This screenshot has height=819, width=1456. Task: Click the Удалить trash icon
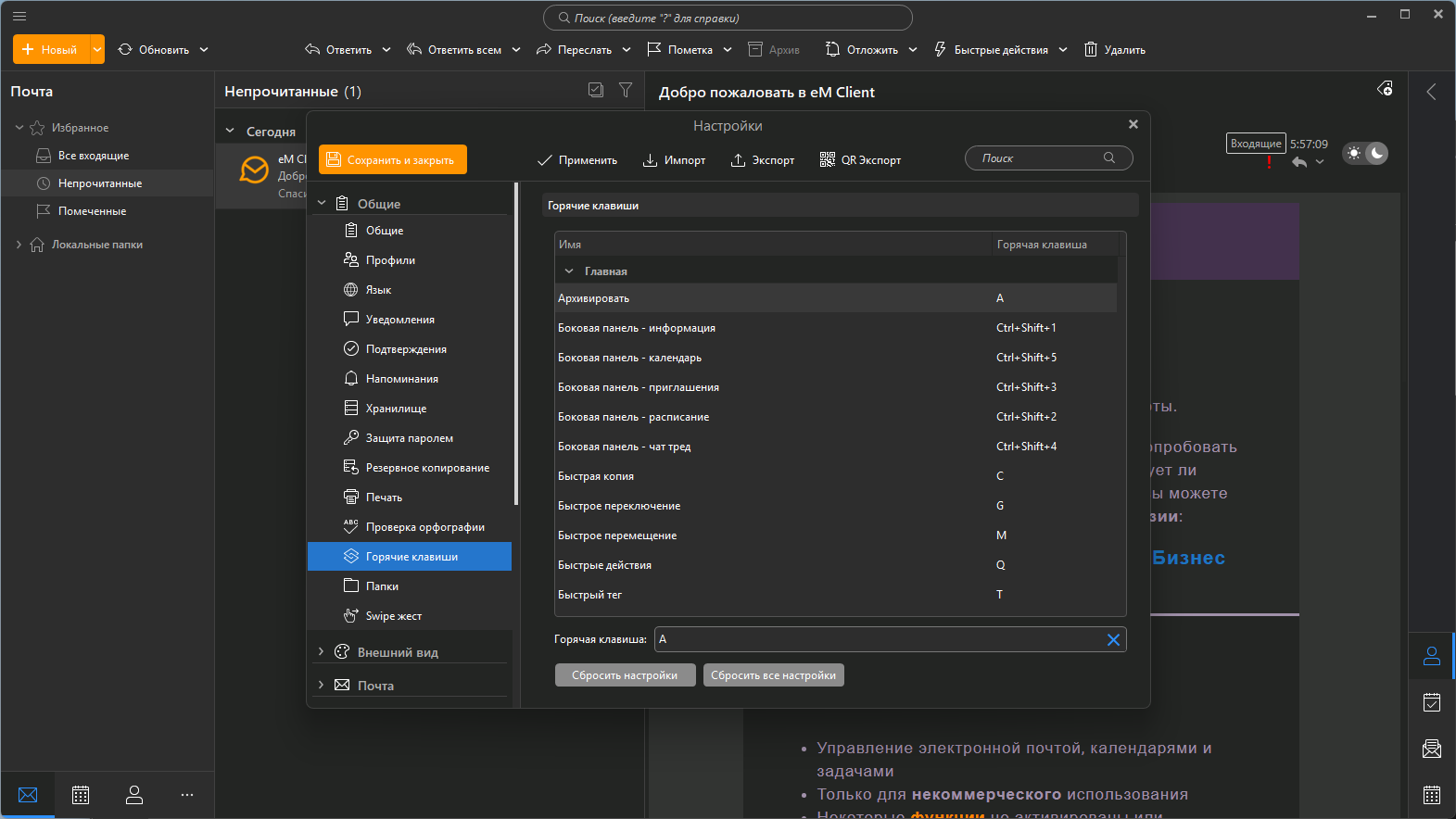pyautogui.click(x=1091, y=49)
